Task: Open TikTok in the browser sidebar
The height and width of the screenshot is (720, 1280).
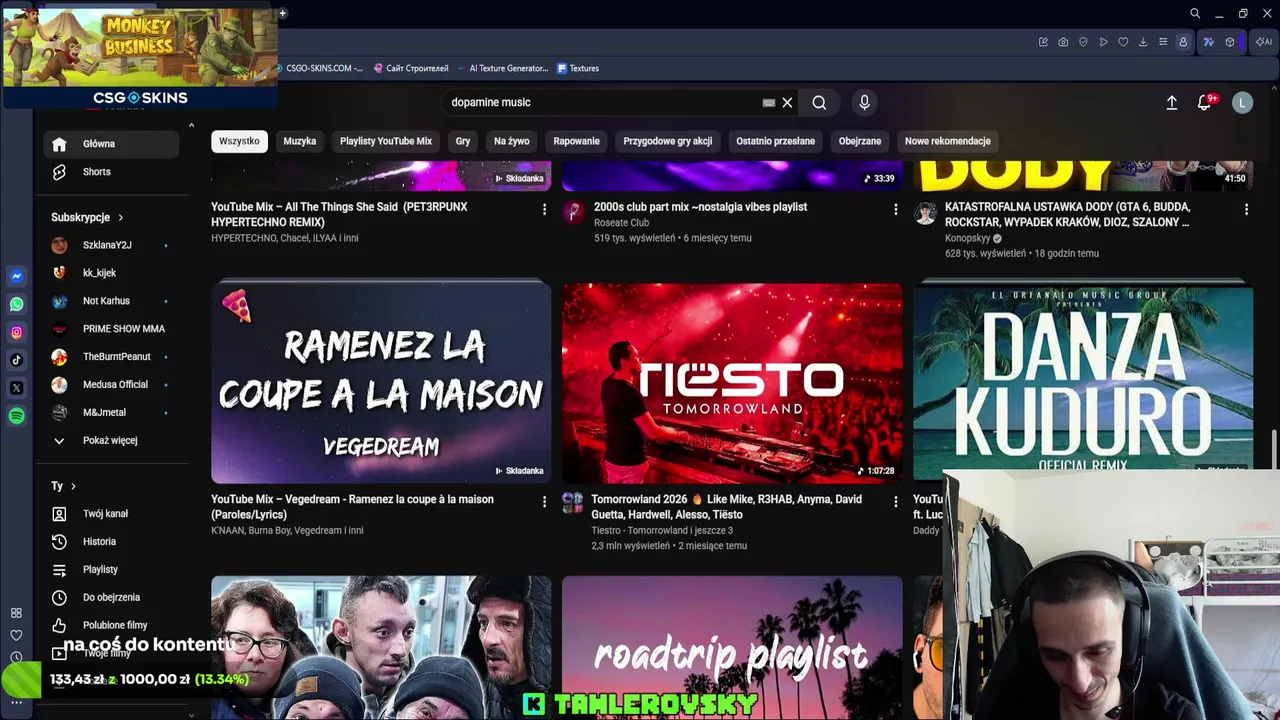Action: [x=17, y=360]
